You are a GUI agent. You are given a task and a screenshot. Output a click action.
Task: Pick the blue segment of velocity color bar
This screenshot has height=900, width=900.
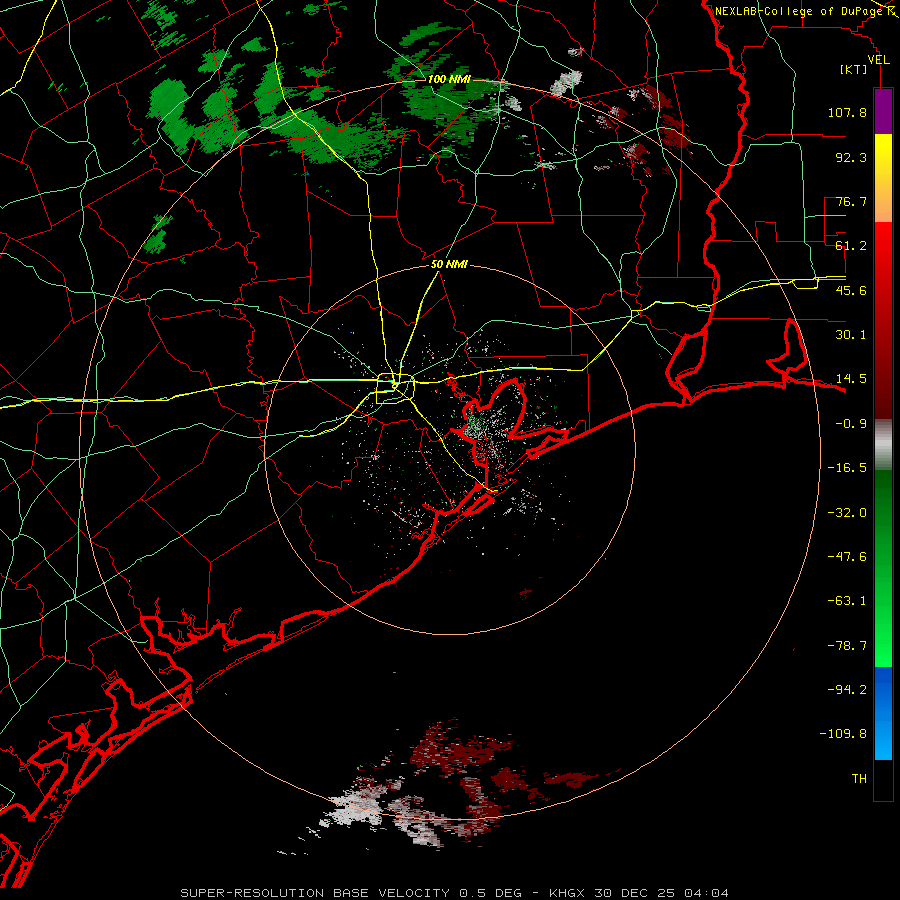pyautogui.click(x=883, y=713)
